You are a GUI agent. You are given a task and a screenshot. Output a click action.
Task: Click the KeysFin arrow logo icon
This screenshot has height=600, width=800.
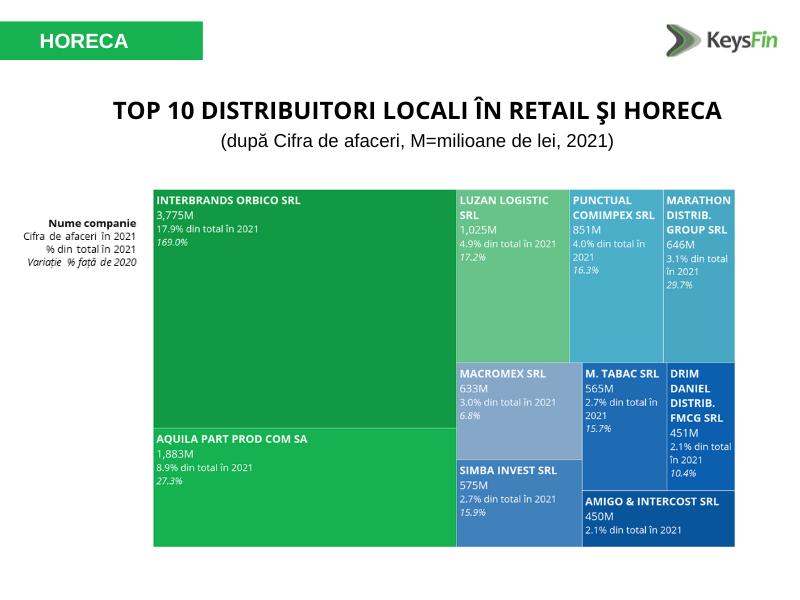[683, 40]
